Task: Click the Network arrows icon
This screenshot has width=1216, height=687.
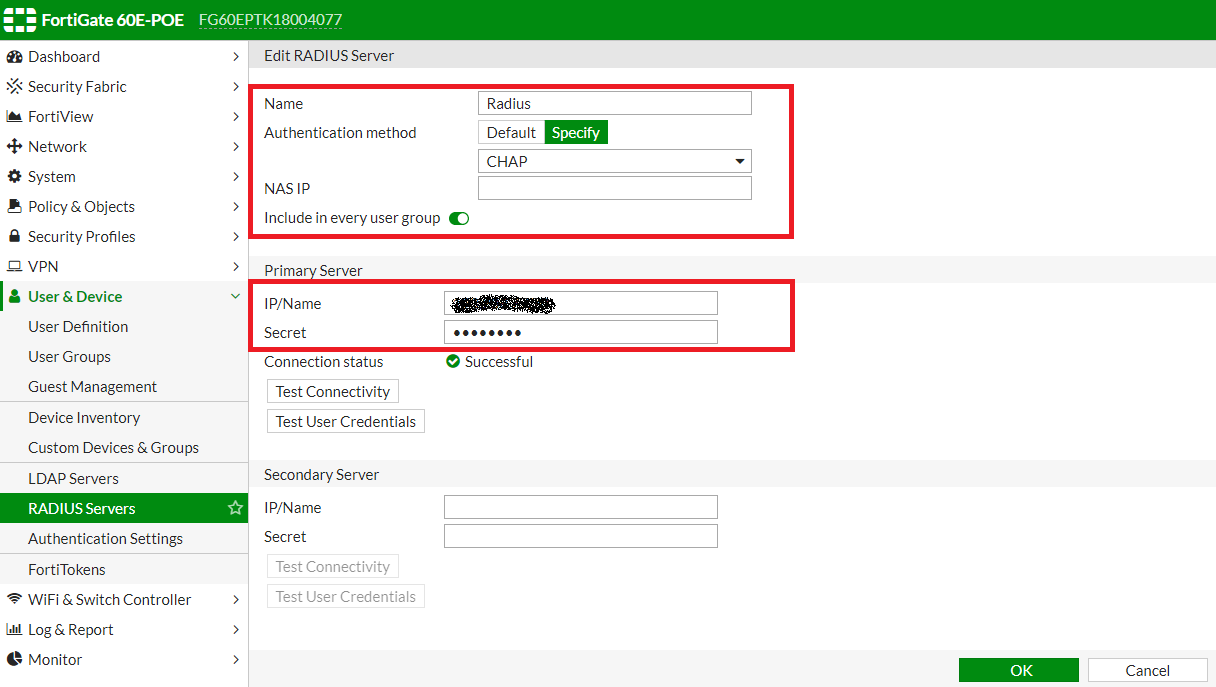Action: (x=14, y=147)
